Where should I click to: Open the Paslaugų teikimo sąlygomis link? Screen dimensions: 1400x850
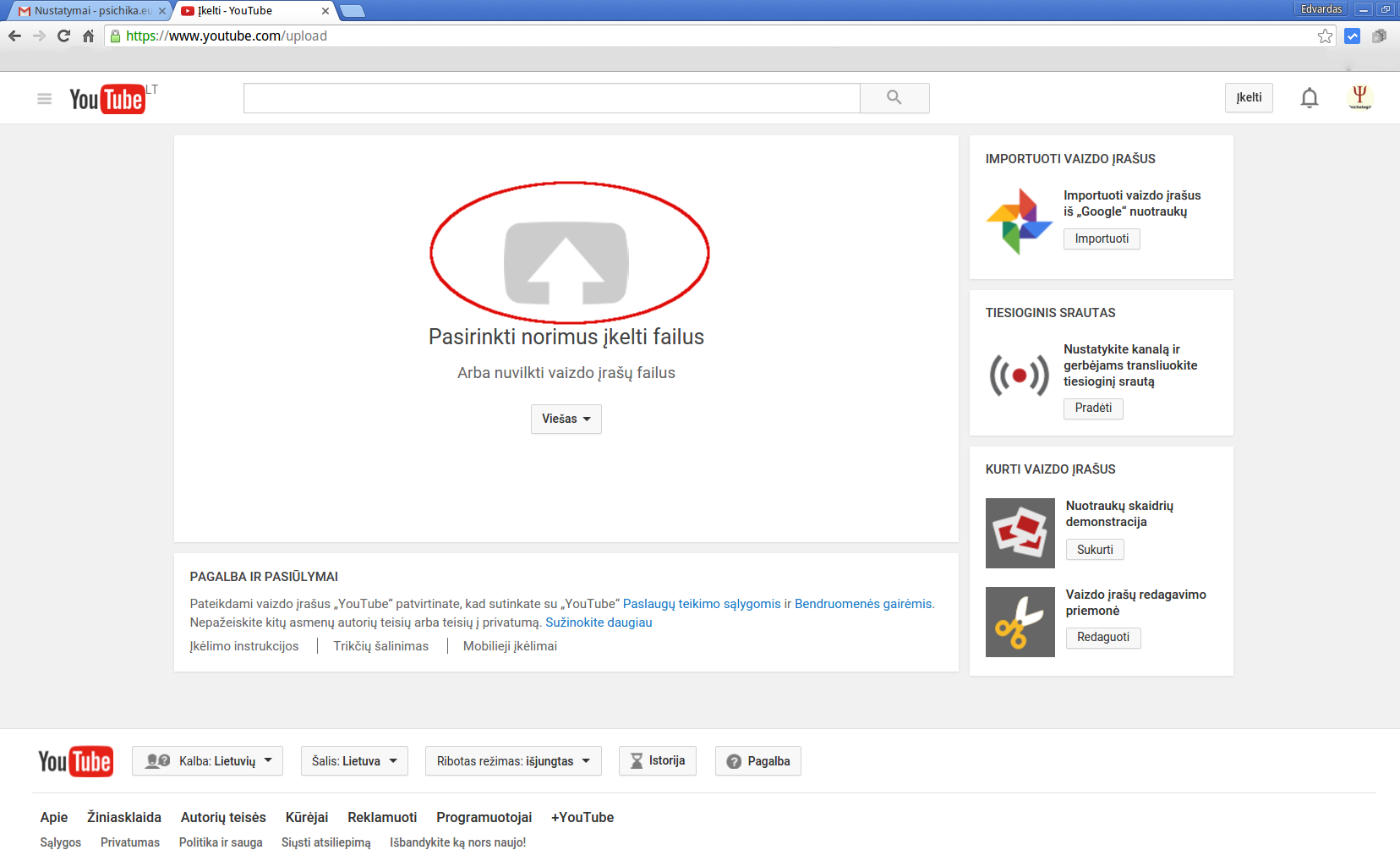(702, 604)
